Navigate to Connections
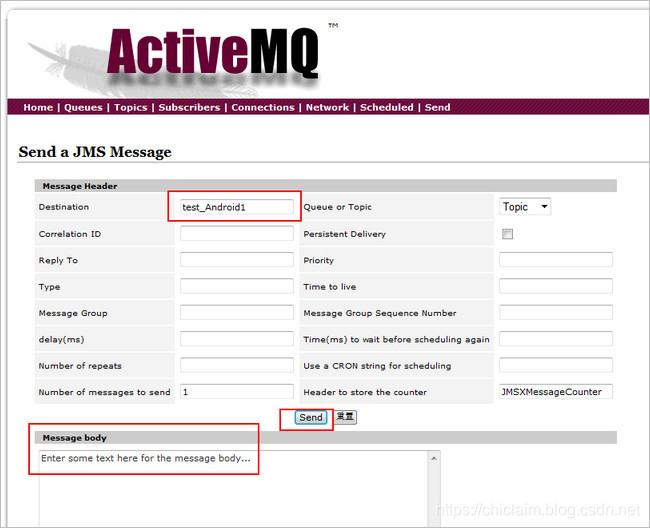Image resolution: width=650 pixels, height=528 pixels. pyautogui.click(x=263, y=107)
